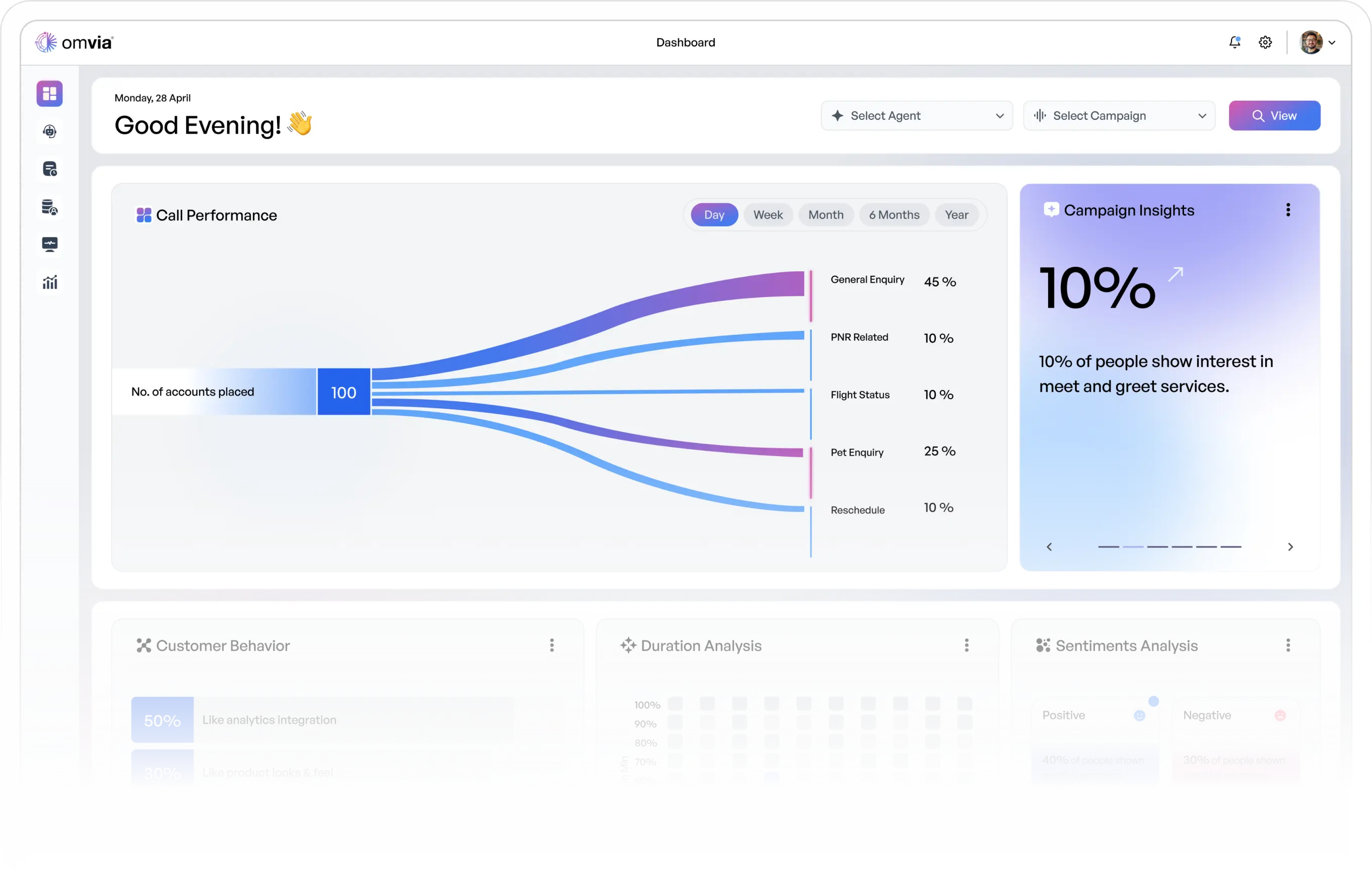1372x876 pixels.
Task: Click the Campaign Insights sparkle icon
Action: (1051, 209)
